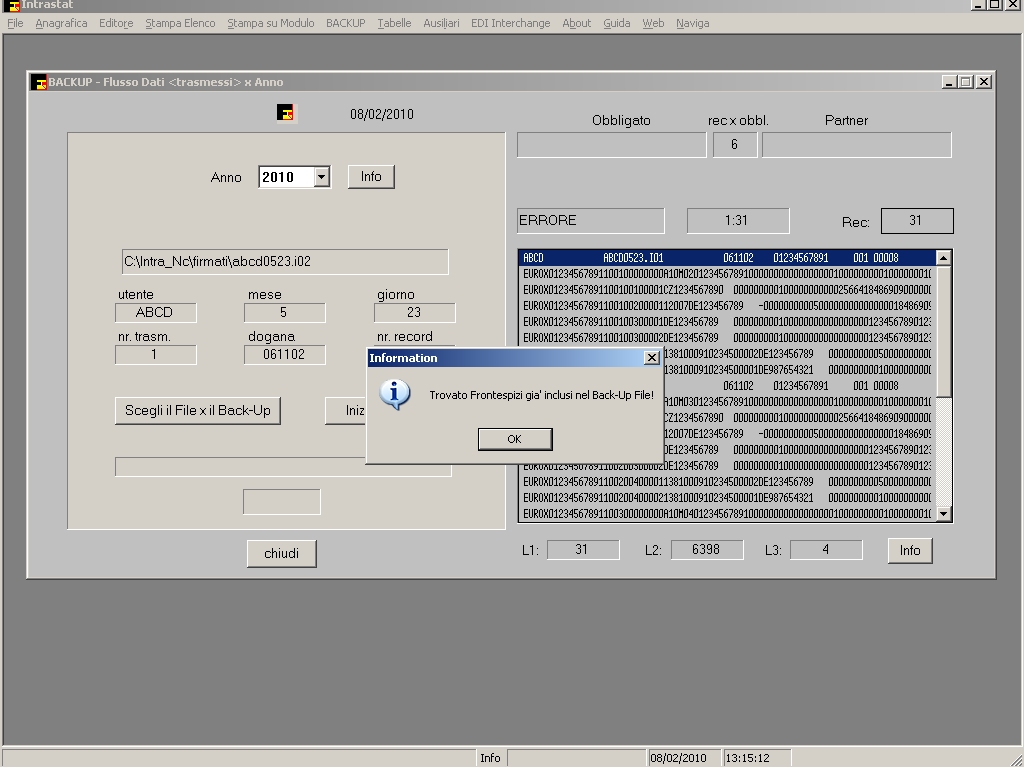Screen dimensions: 1024x768
Task: Click the L2 field showing 6398
Action: 707,550
